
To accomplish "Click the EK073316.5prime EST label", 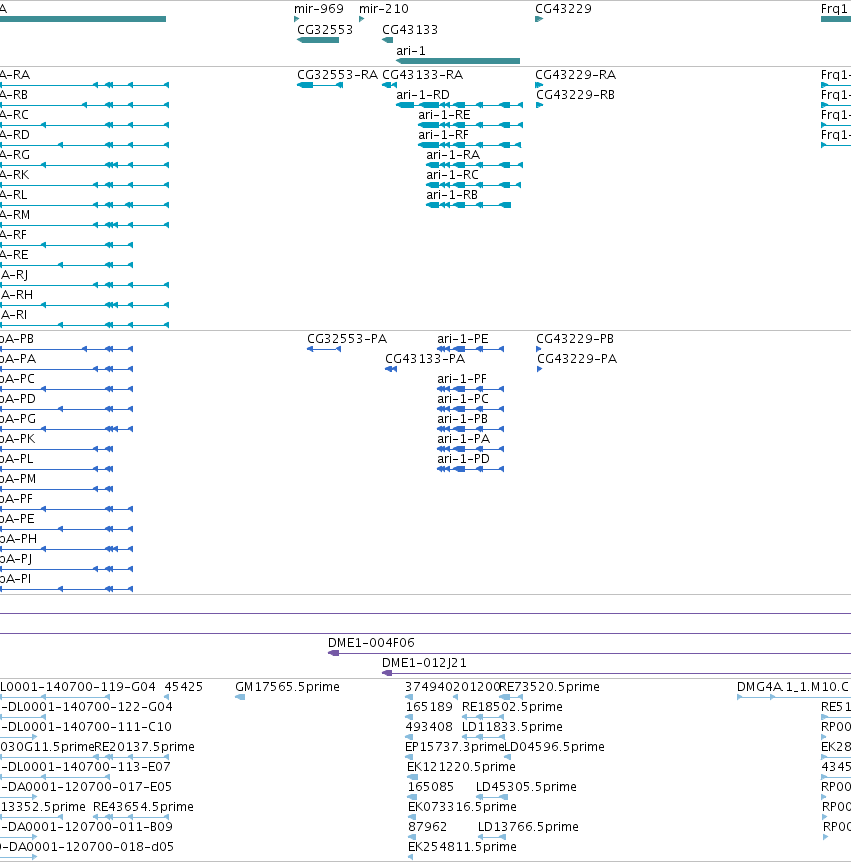I will coord(462,806).
